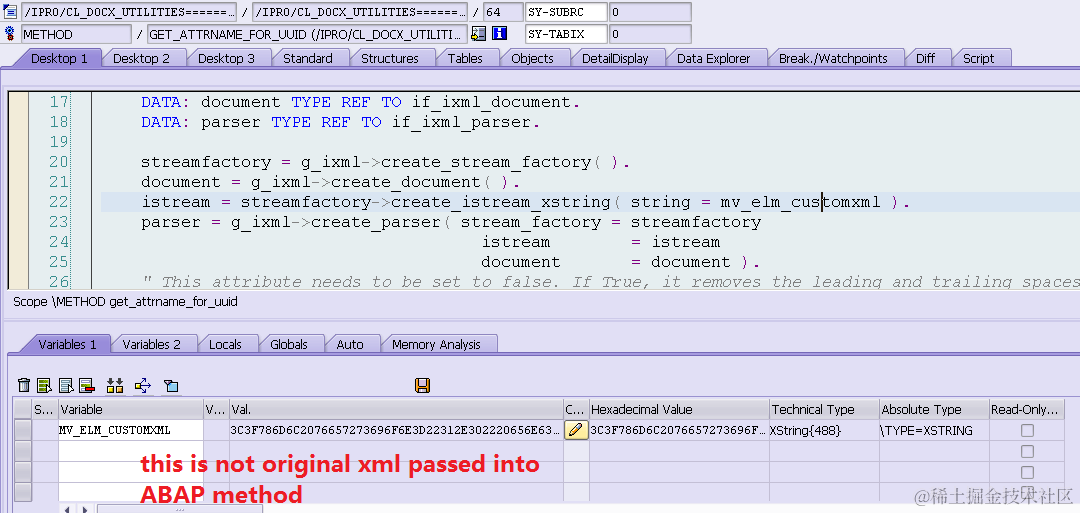Click the GET_ATTRNAME_FOR_UUID method name field
The height and width of the screenshot is (513, 1080).
pyautogui.click(x=307, y=34)
